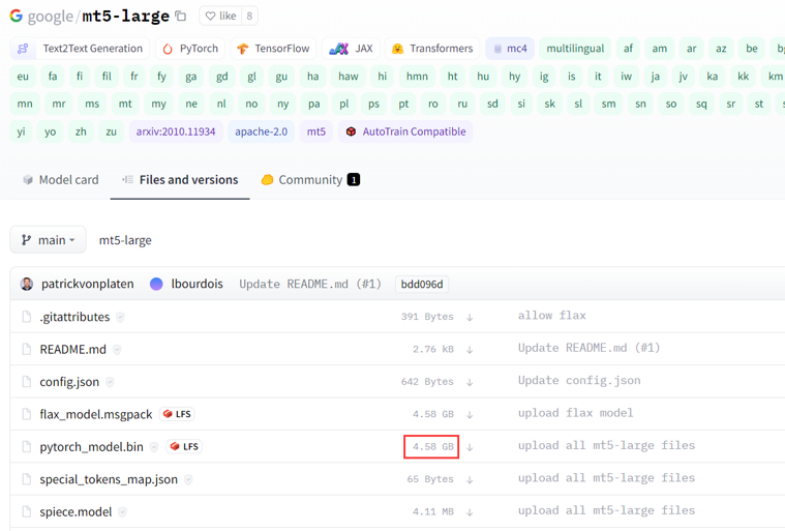Download config.json via arrow icon

point(470,382)
